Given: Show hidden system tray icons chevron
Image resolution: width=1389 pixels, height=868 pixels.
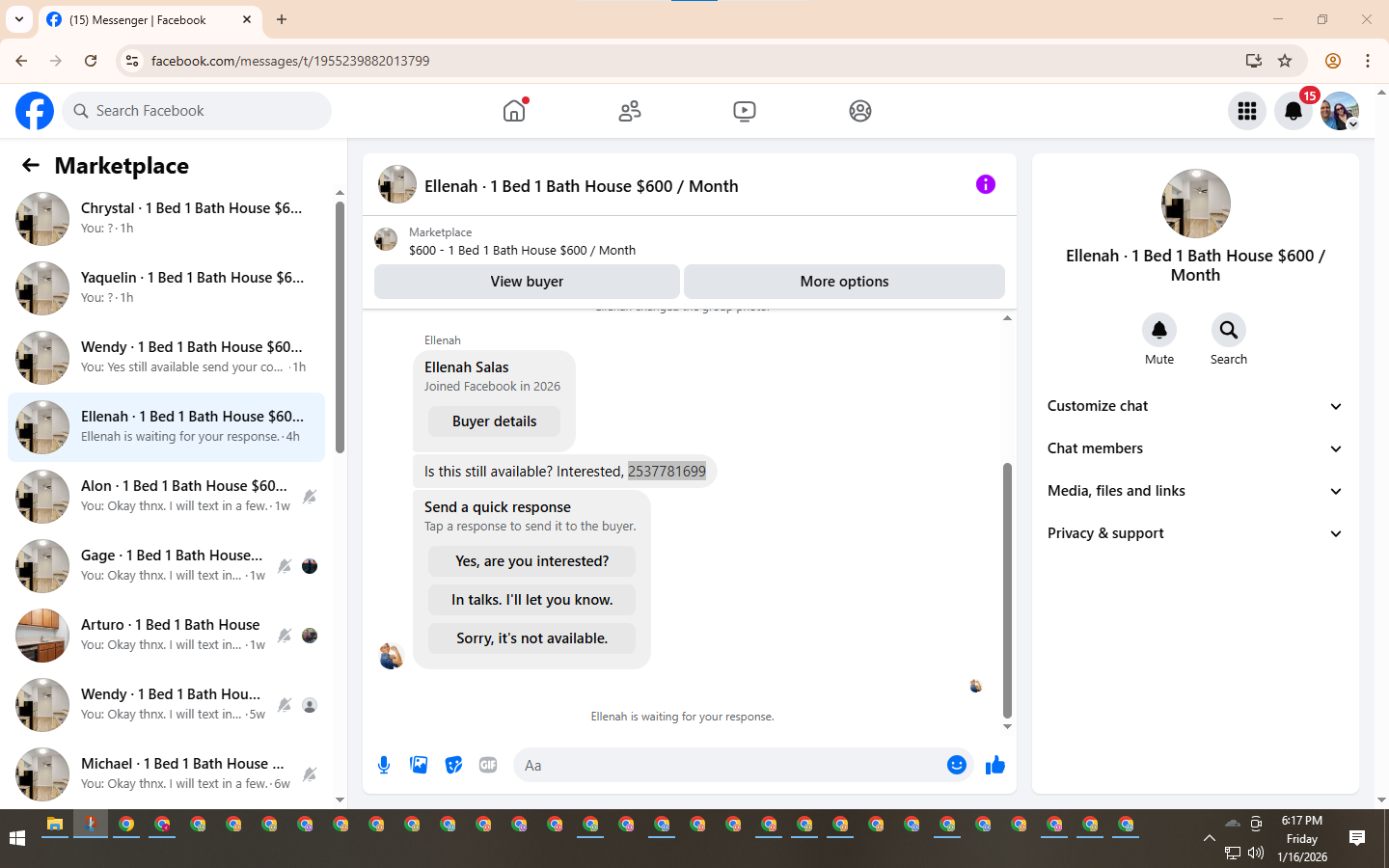Looking at the screenshot, I should (1209, 838).
